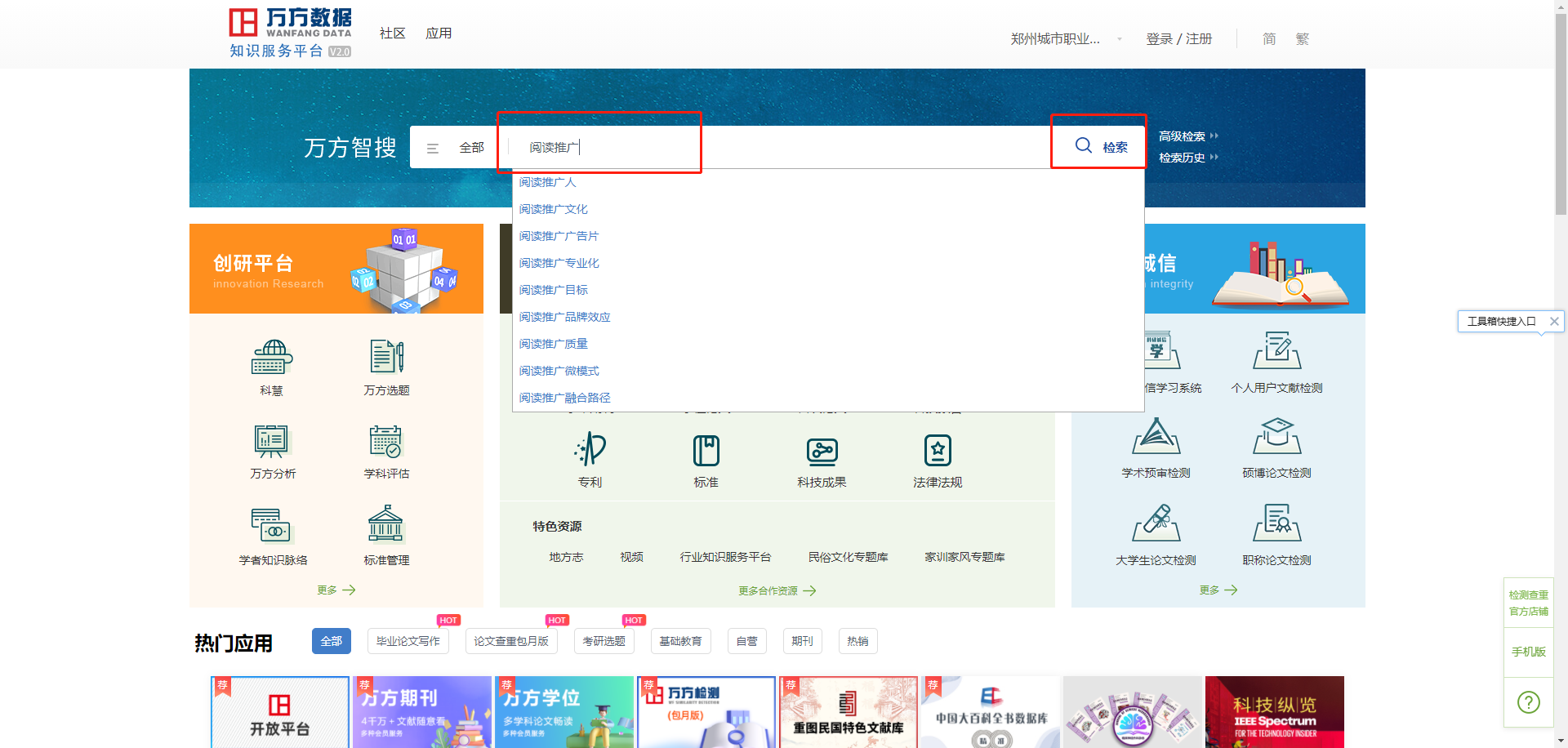The image size is (1568, 748).
Task: Click the 检索 search button
Action: (x=1101, y=147)
